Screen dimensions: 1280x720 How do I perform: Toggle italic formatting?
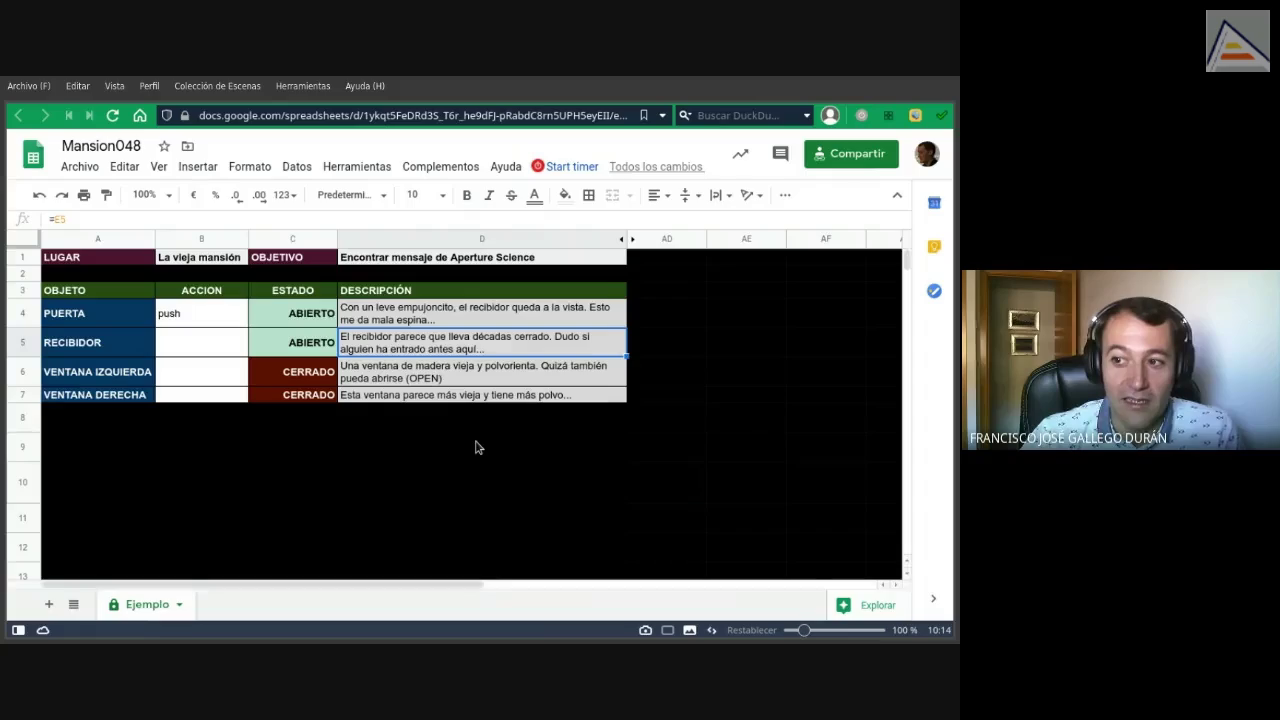coord(489,195)
